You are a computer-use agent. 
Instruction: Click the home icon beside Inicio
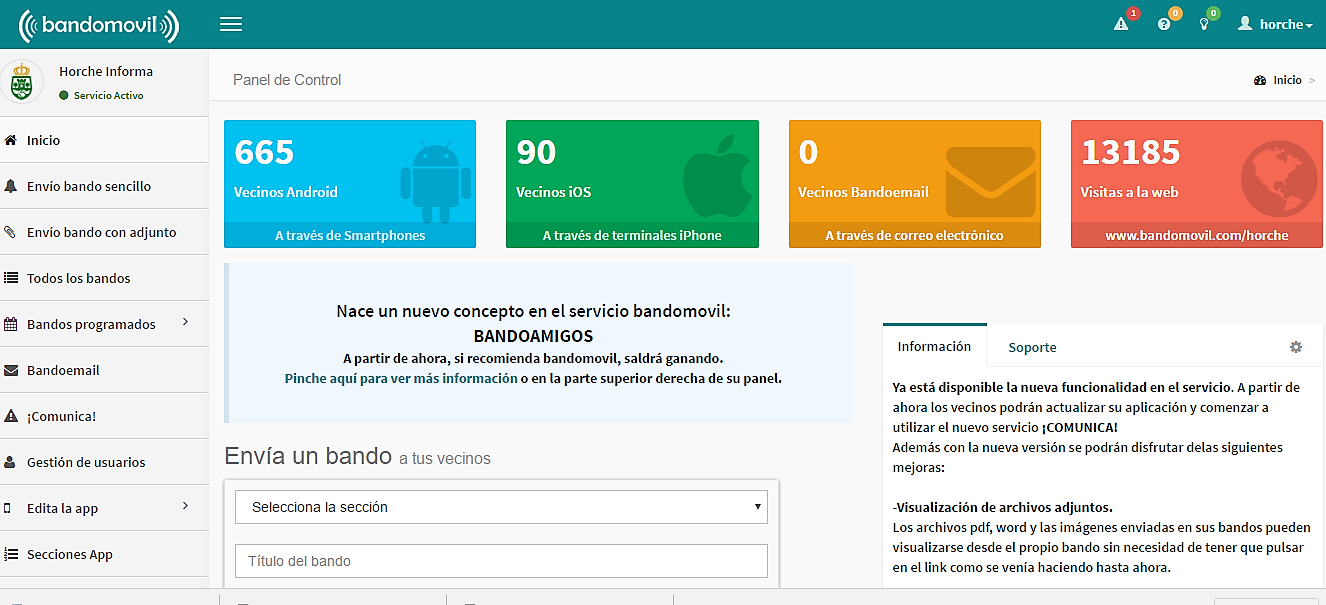click(11, 140)
